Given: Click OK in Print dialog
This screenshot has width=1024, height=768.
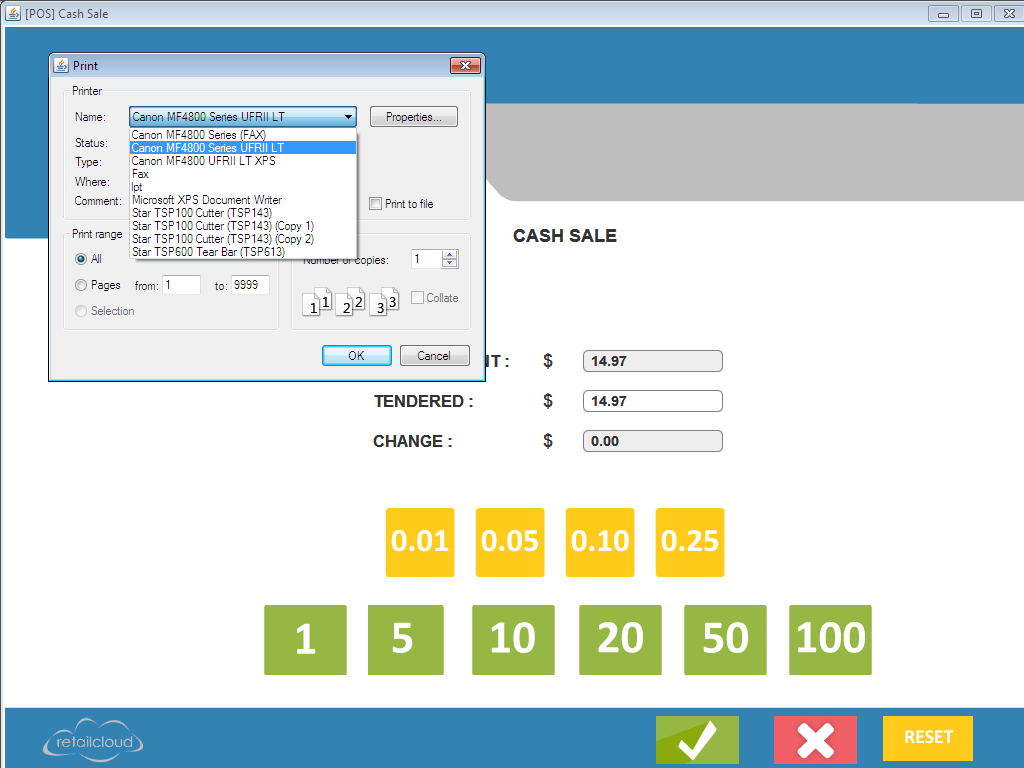Looking at the screenshot, I should (357, 355).
